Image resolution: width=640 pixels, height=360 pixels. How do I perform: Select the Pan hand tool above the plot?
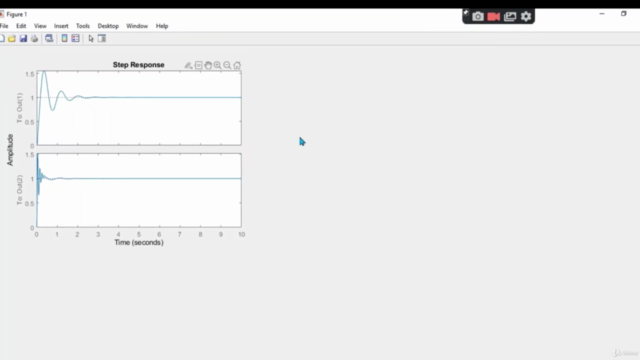tap(208, 65)
